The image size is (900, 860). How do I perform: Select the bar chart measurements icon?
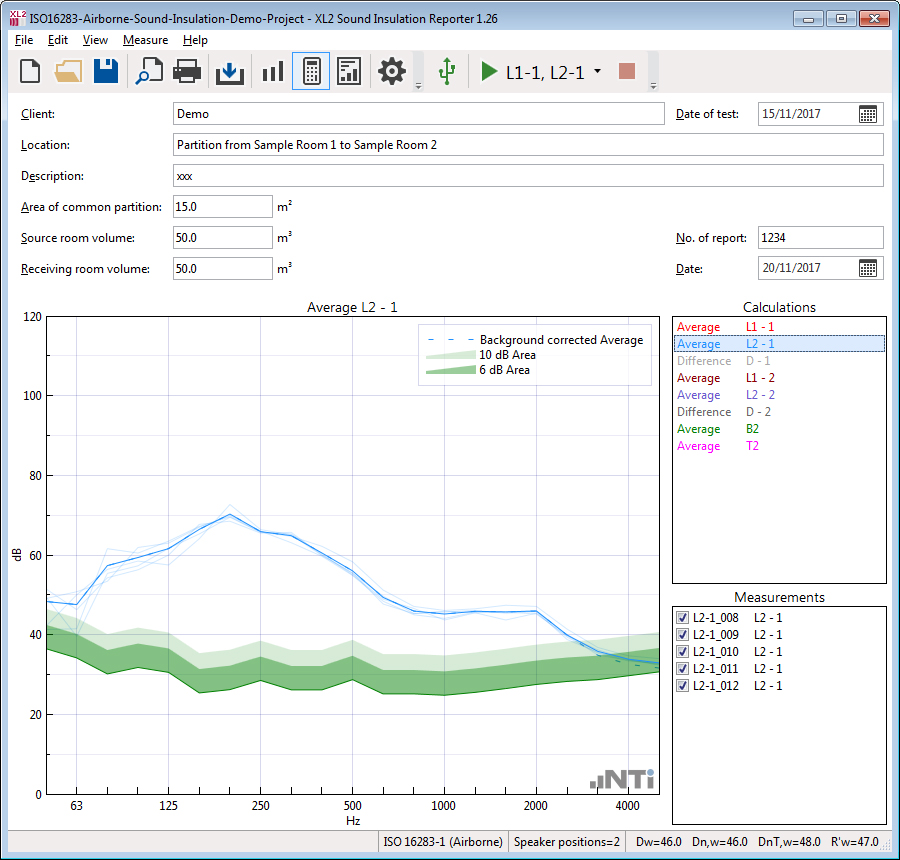point(272,71)
